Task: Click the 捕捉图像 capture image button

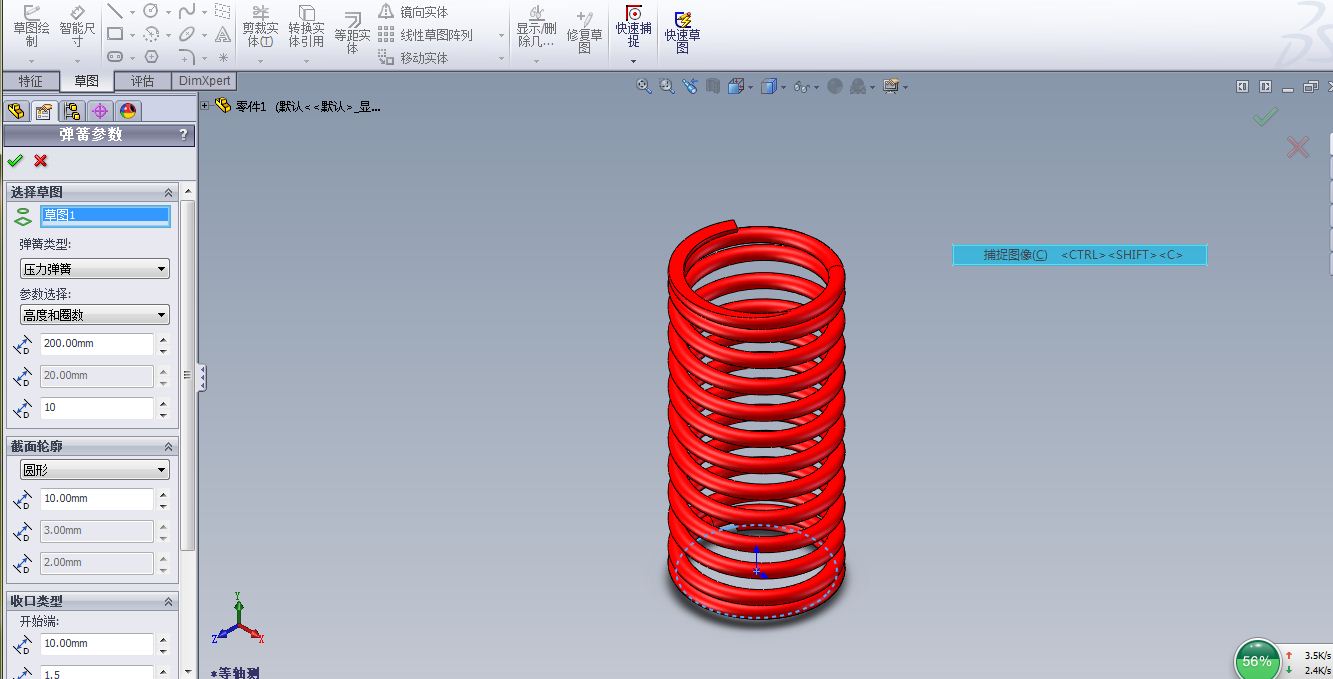Action: coord(1078,254)
